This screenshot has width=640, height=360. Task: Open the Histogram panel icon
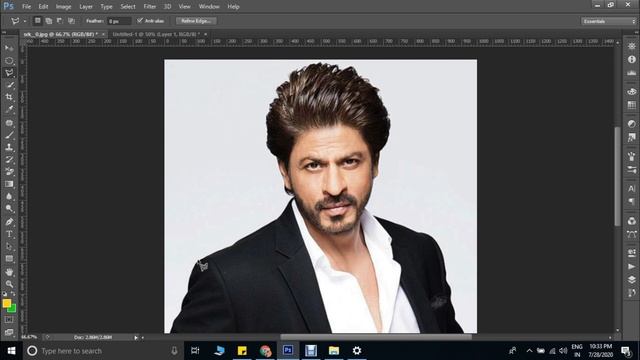[x=631, y=73]
